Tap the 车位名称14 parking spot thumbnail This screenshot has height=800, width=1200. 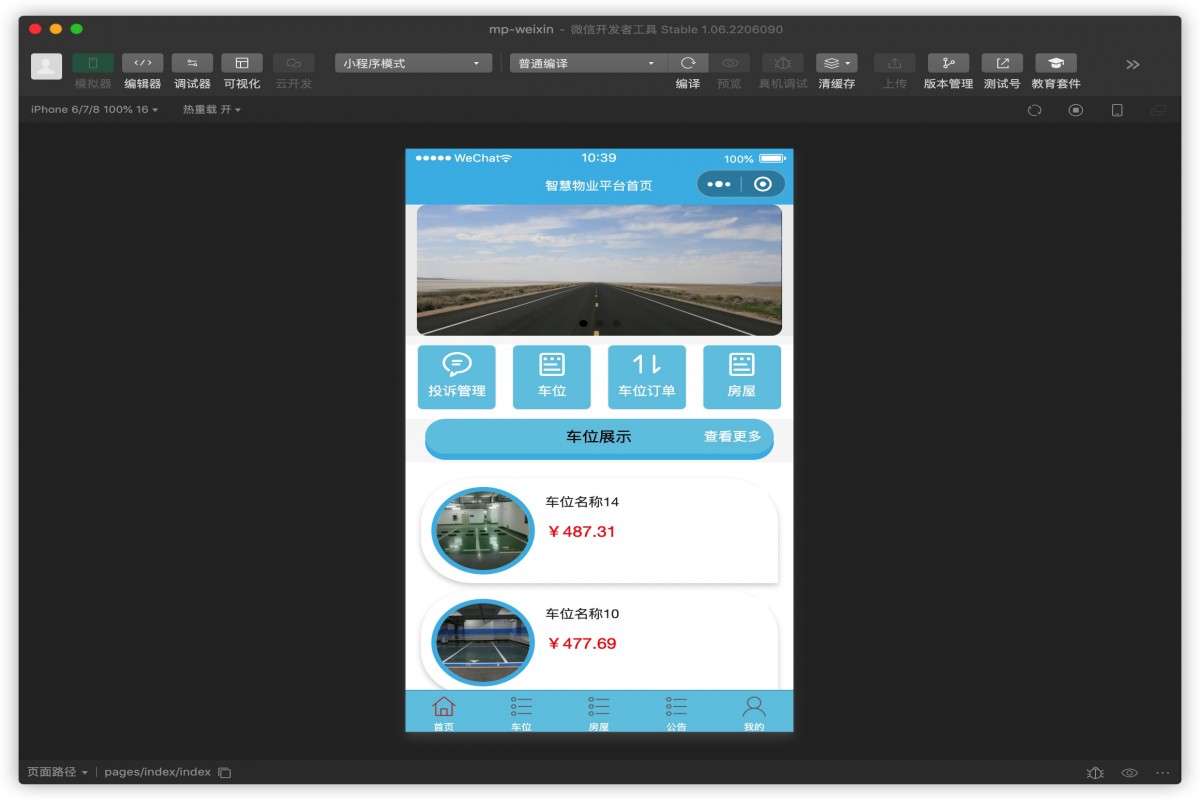481,531
